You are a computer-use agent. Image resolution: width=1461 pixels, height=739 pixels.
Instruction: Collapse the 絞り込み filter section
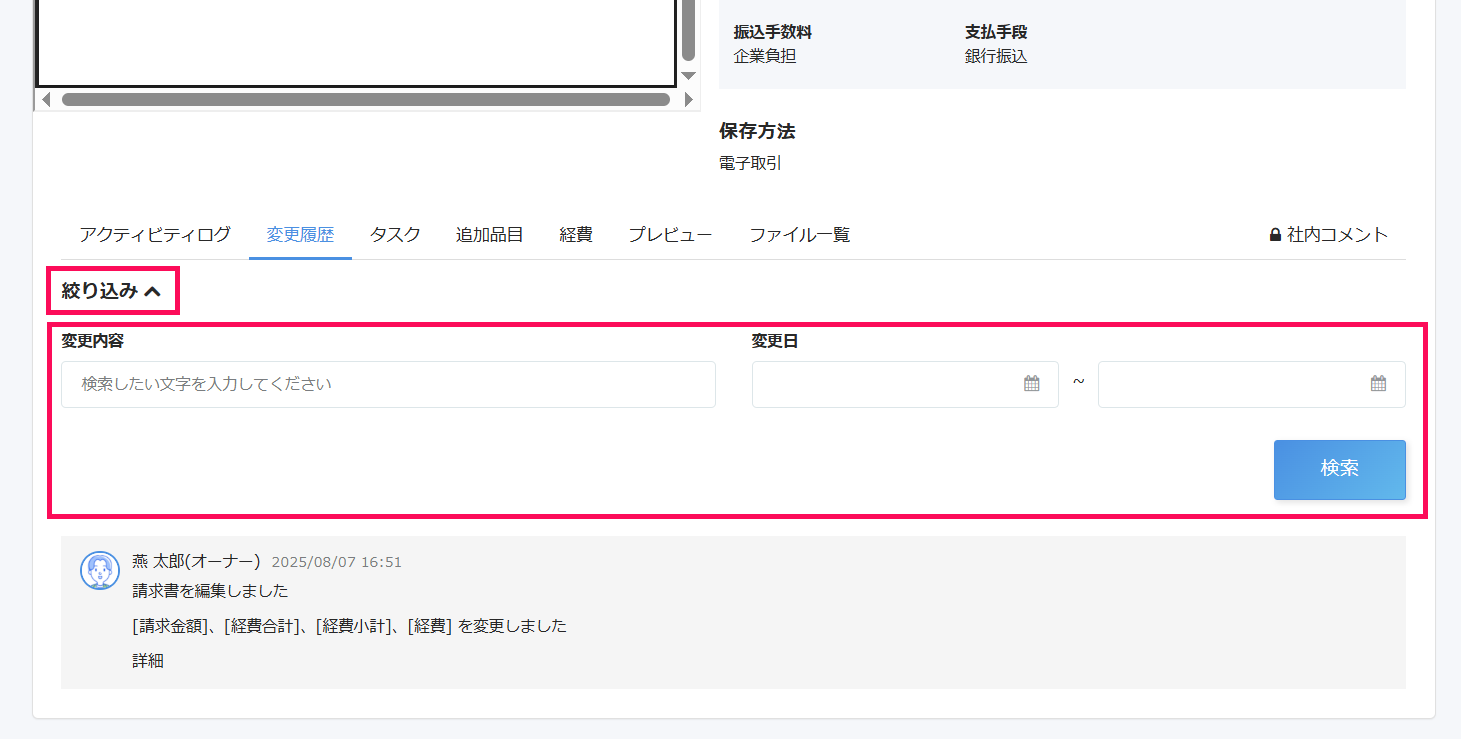(111, 291)
